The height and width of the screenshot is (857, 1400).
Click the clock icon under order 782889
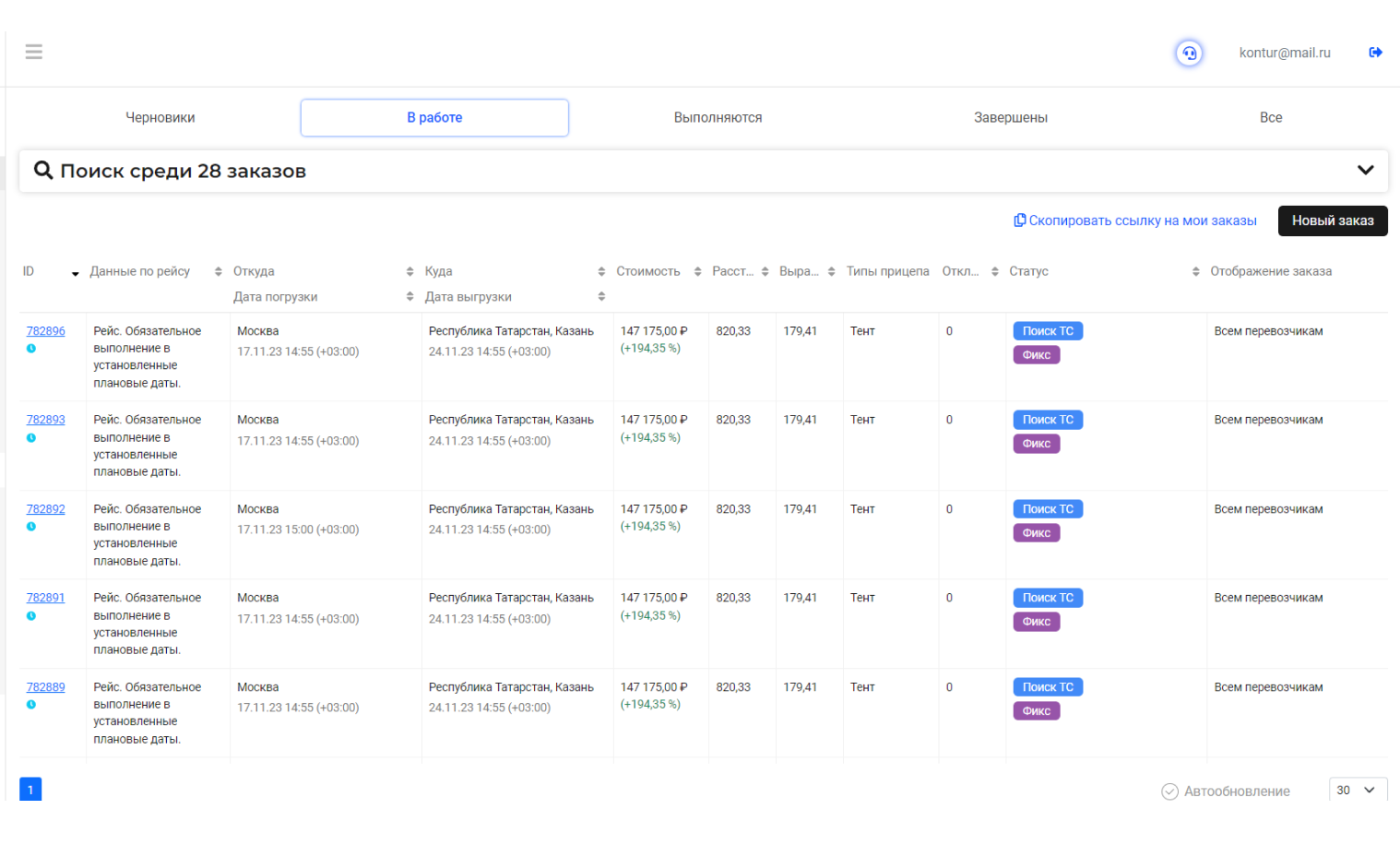pos(31,705)
